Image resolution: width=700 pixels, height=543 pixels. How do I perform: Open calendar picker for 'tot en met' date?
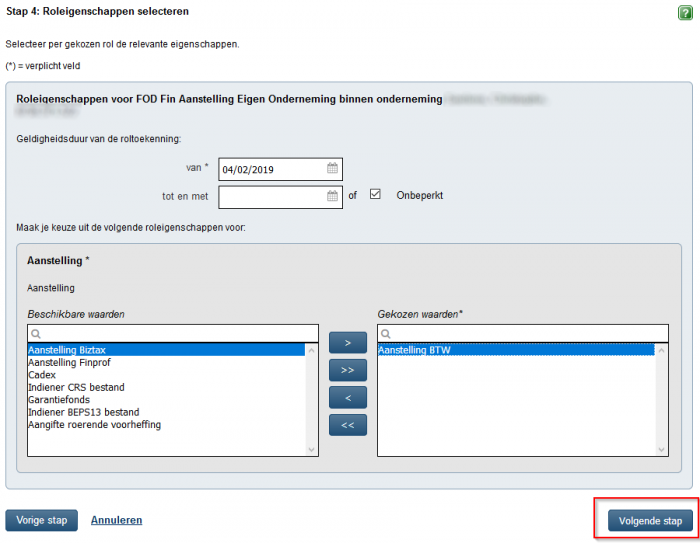[333, 196]
